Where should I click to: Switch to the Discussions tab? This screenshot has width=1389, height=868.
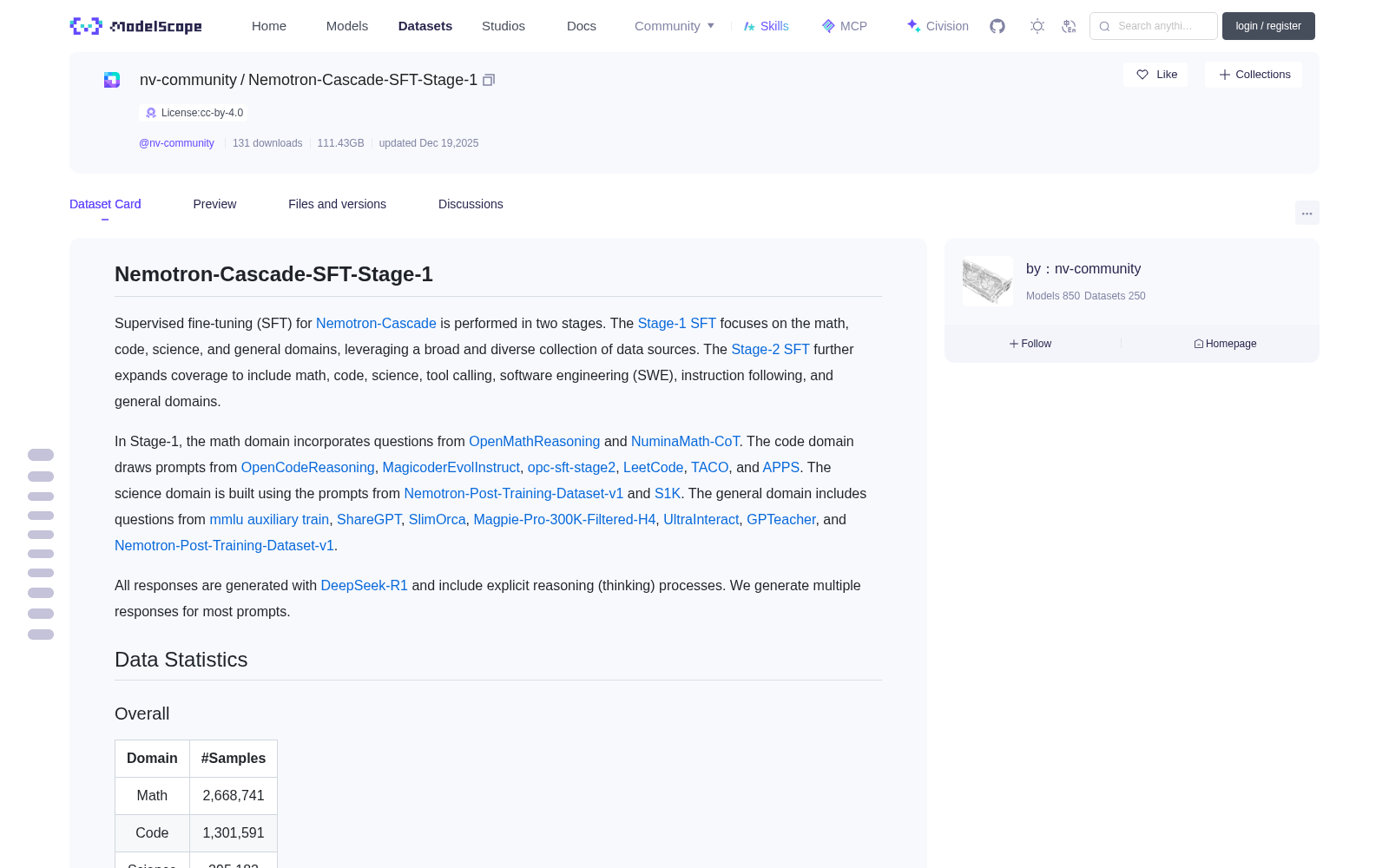point(471,204)
